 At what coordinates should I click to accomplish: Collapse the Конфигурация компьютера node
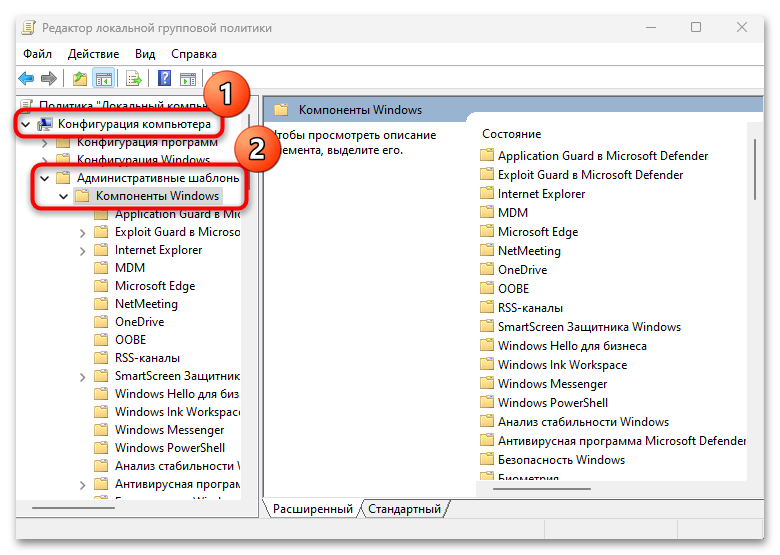click(x=26, y=124)
